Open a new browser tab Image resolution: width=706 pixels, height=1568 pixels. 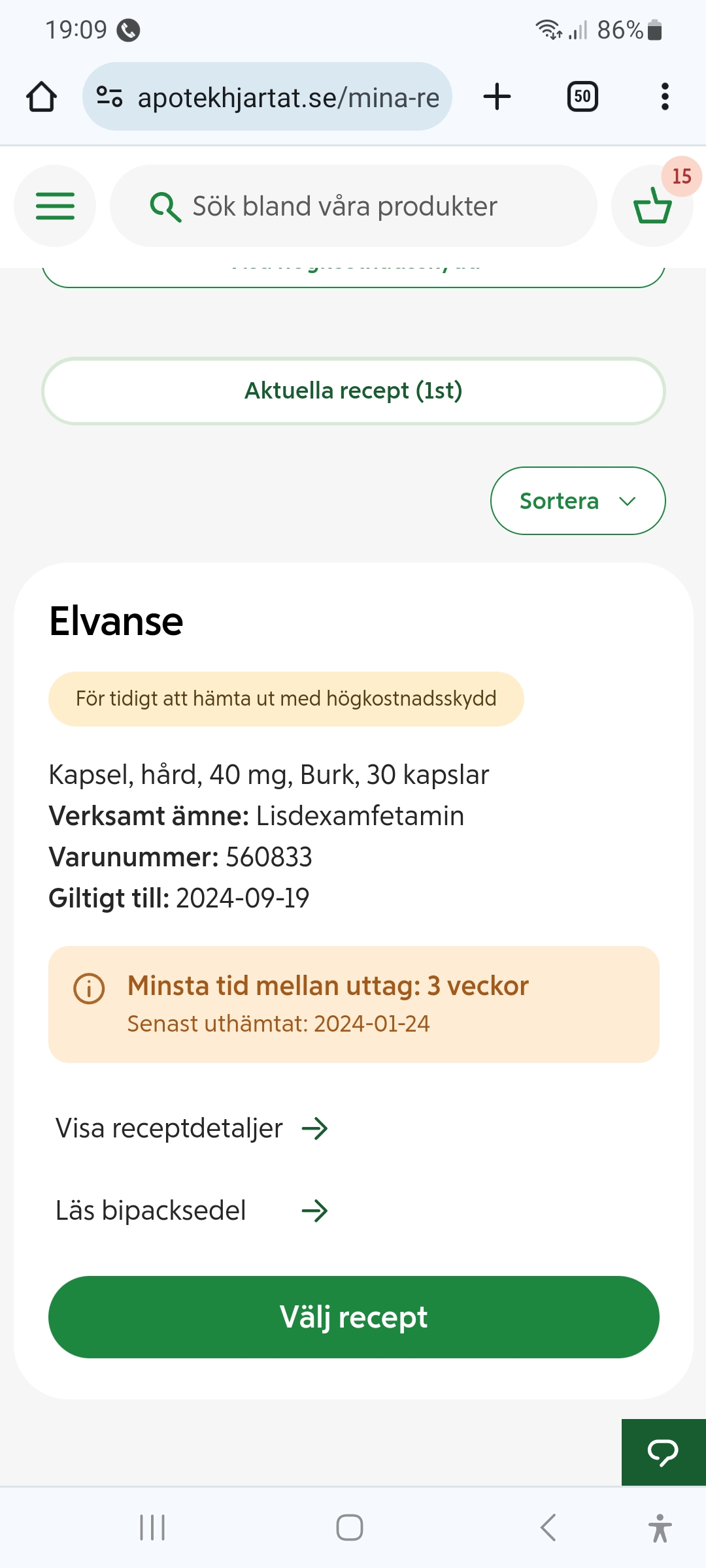(497, 97)
